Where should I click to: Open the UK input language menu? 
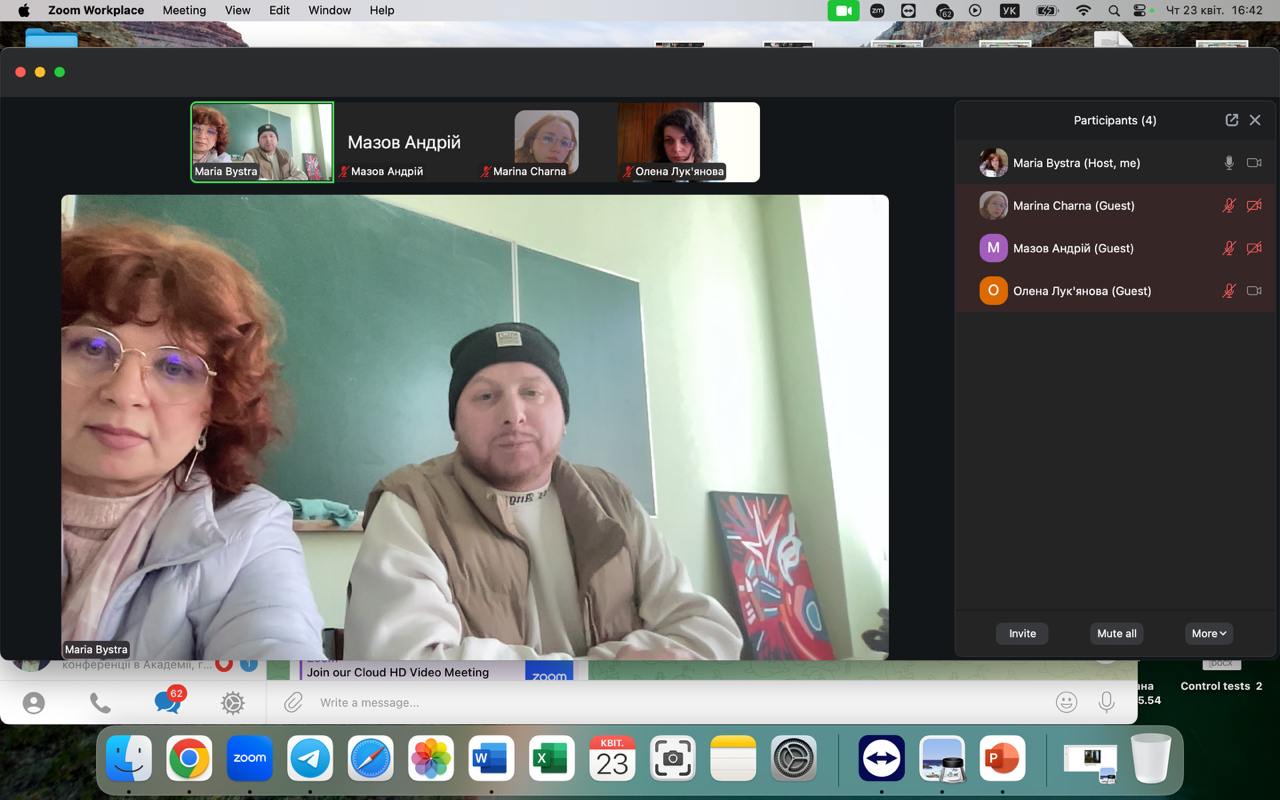click(x=1009, y=10)
